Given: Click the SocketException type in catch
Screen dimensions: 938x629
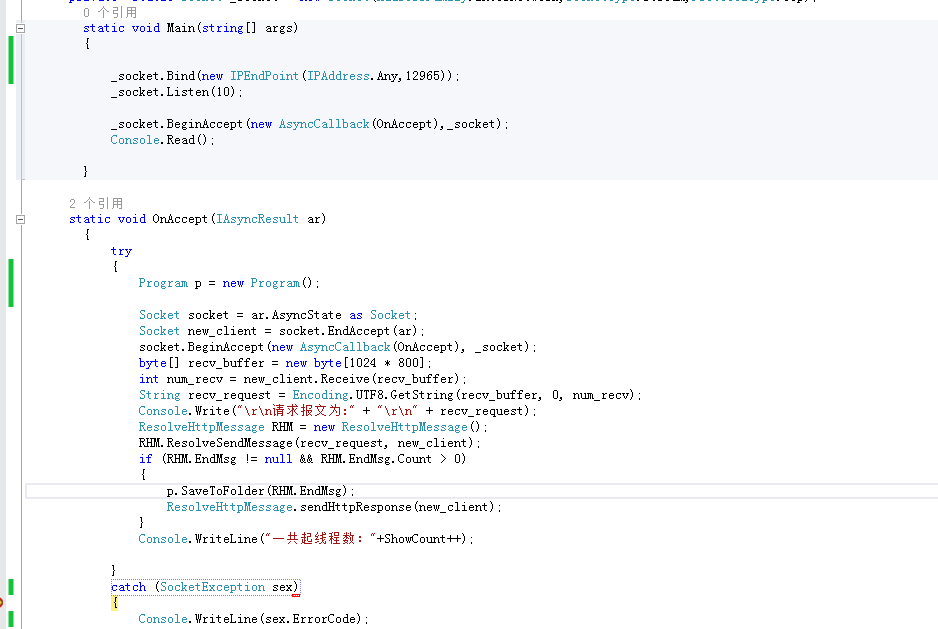Looking at the screenshot, I should pyautogui.click(x=212, y=587).
